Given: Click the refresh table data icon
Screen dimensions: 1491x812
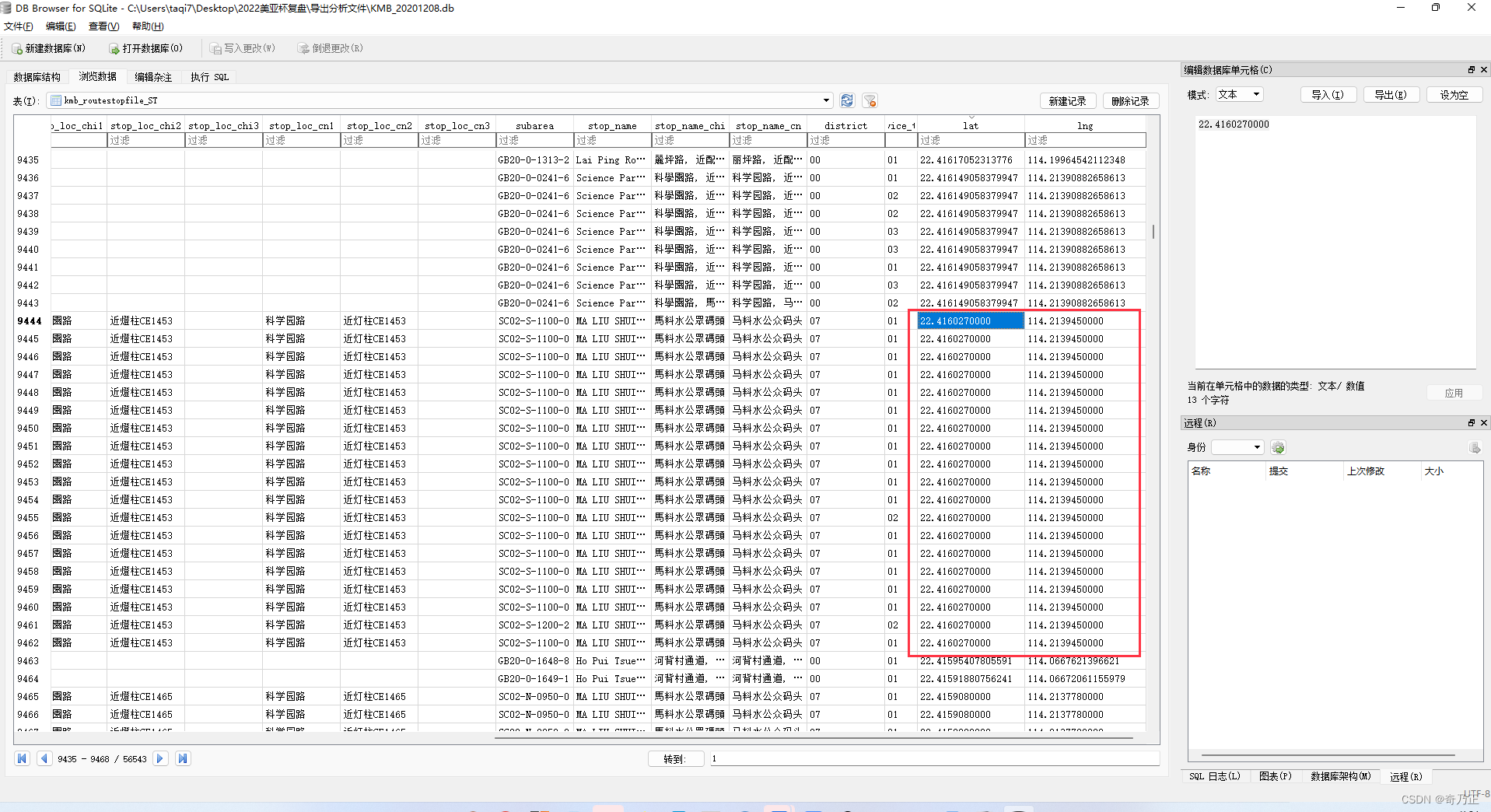Looking at the screenshot, I should pos(847,100).
